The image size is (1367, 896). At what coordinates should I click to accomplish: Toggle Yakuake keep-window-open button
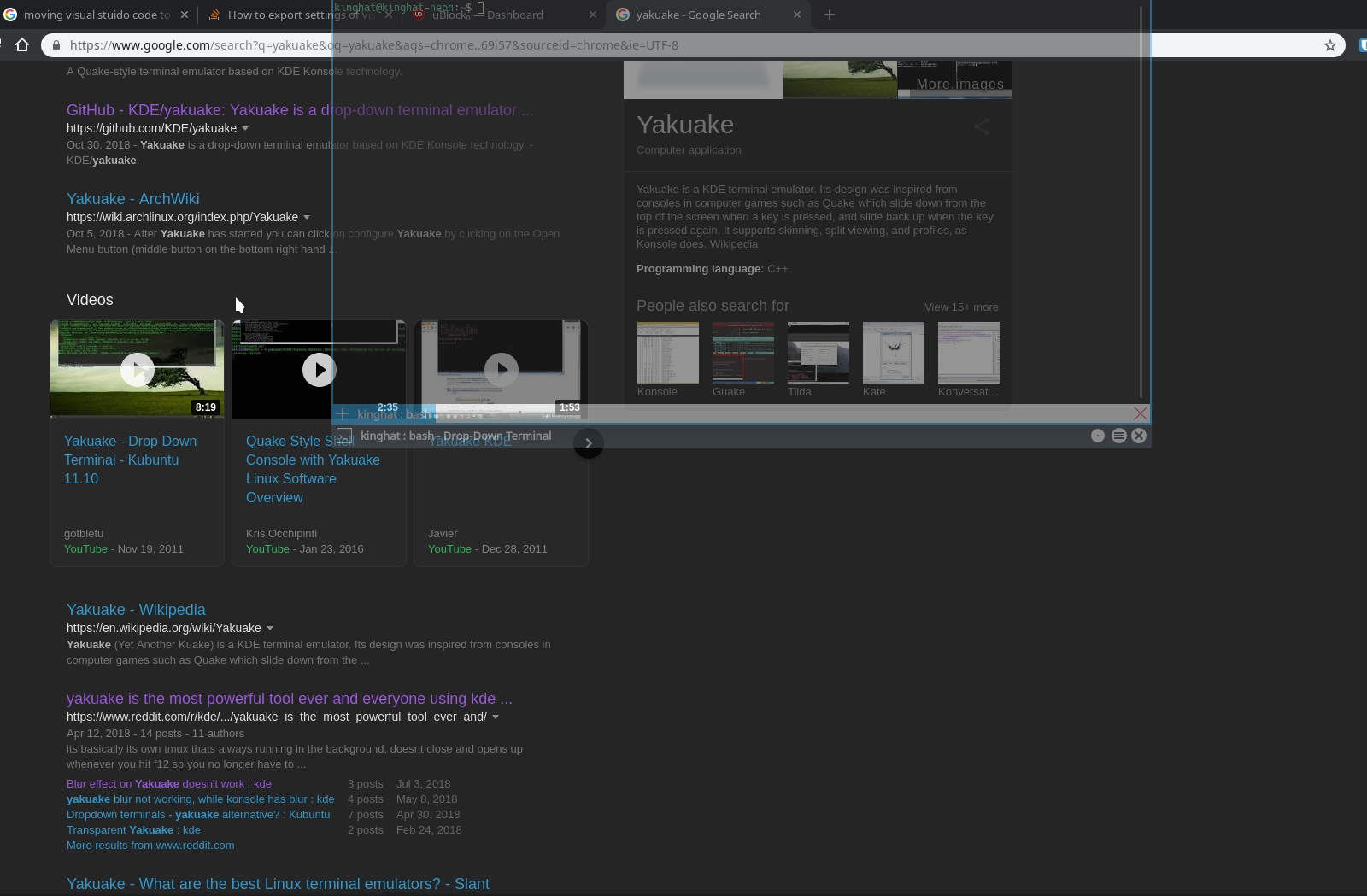pos(1098,436)
